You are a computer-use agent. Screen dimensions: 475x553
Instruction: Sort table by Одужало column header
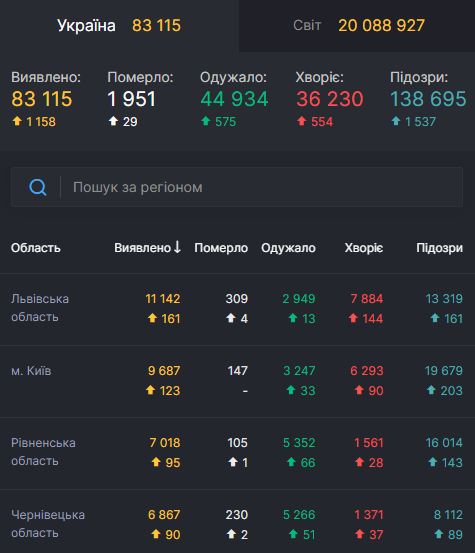pyautogui.click(x=288, y=248)
